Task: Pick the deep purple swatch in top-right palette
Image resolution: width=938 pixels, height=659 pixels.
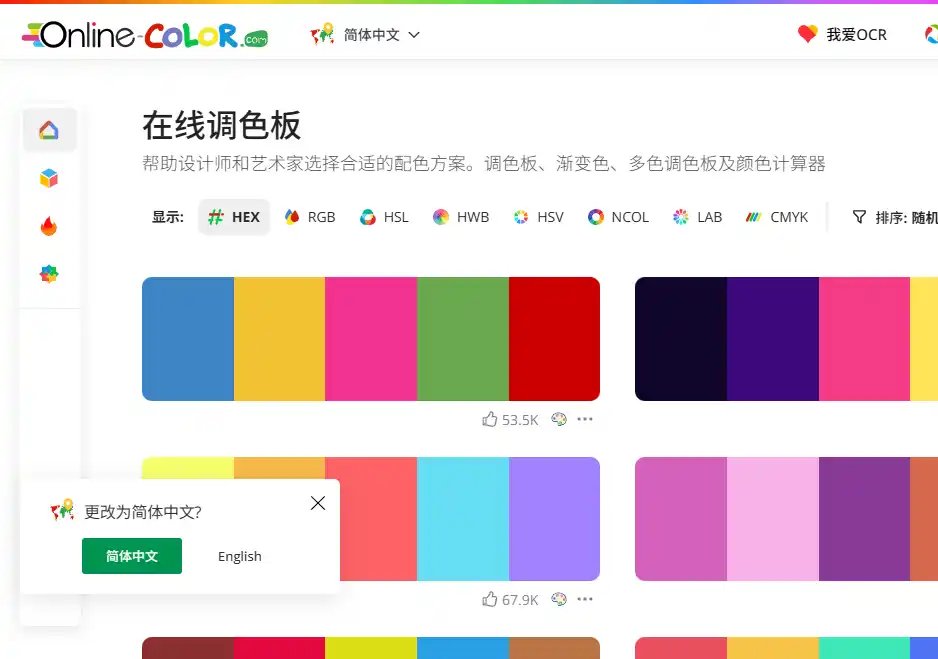Action: pos(773,339)
